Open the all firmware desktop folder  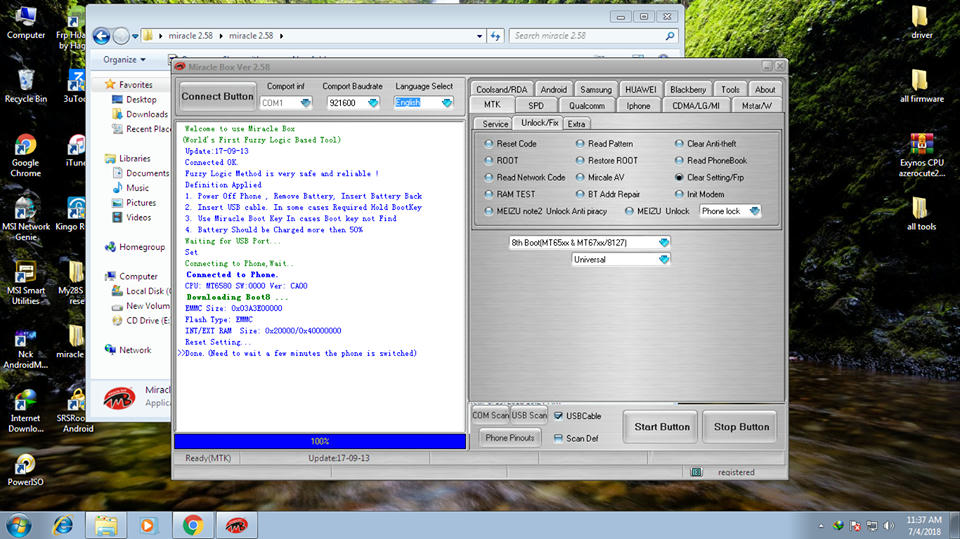(x=921, y=86)
